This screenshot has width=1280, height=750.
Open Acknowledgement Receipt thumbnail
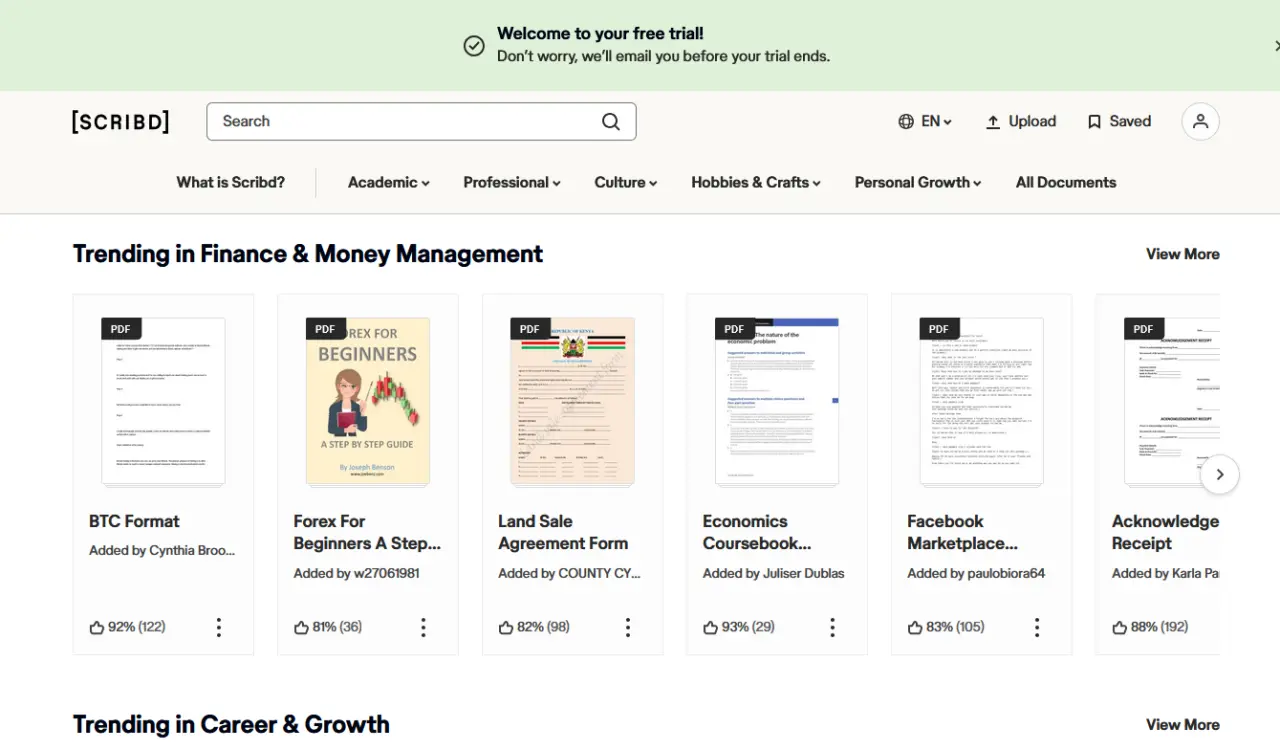tap(1172, 402)
